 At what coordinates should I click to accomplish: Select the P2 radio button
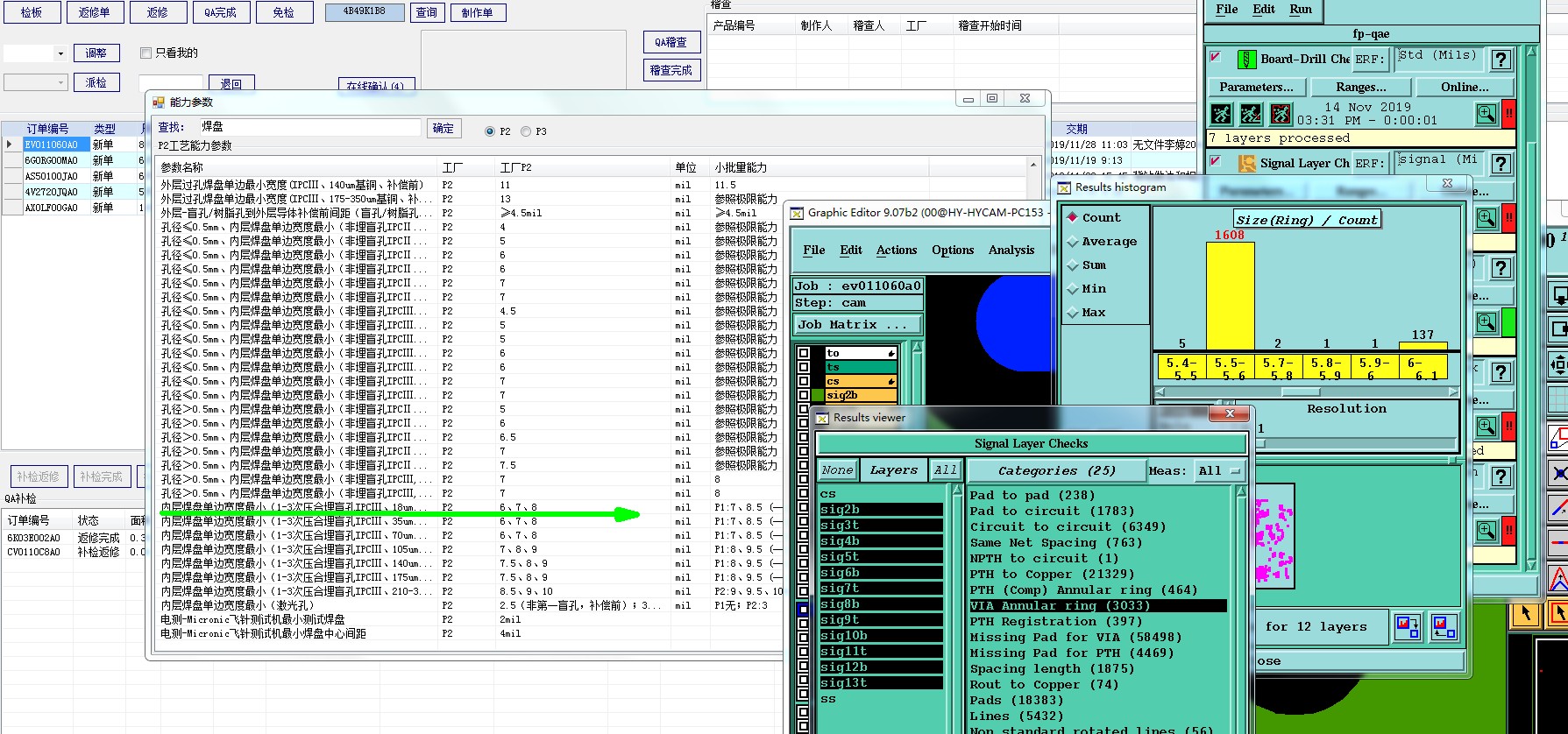click(490, 131)
